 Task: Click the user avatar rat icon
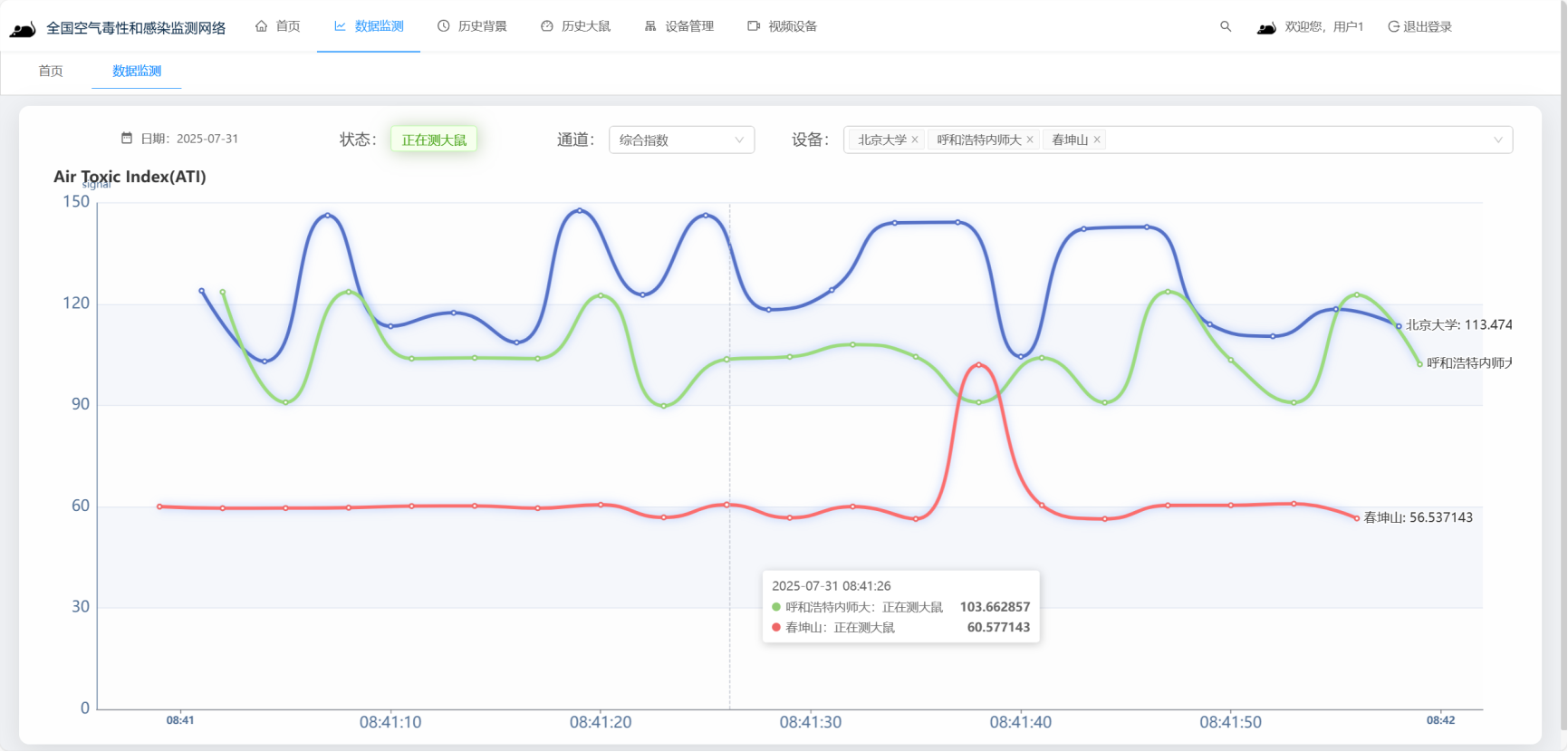click(1266, 28)
